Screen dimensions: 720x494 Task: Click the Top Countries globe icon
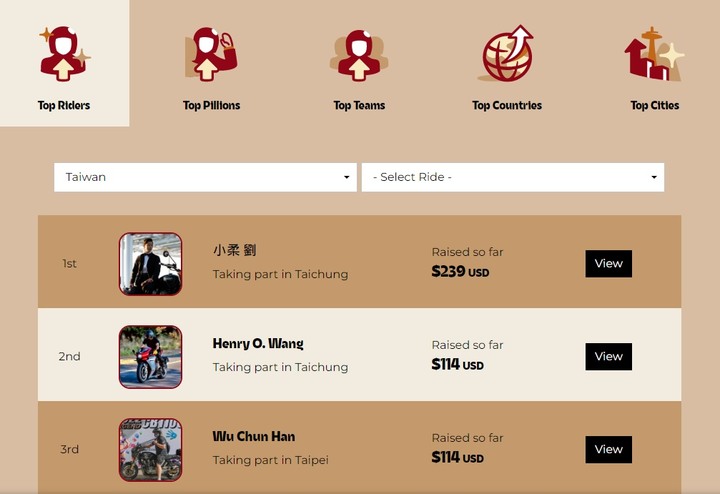pyautogui.click(x=506, y=54)
